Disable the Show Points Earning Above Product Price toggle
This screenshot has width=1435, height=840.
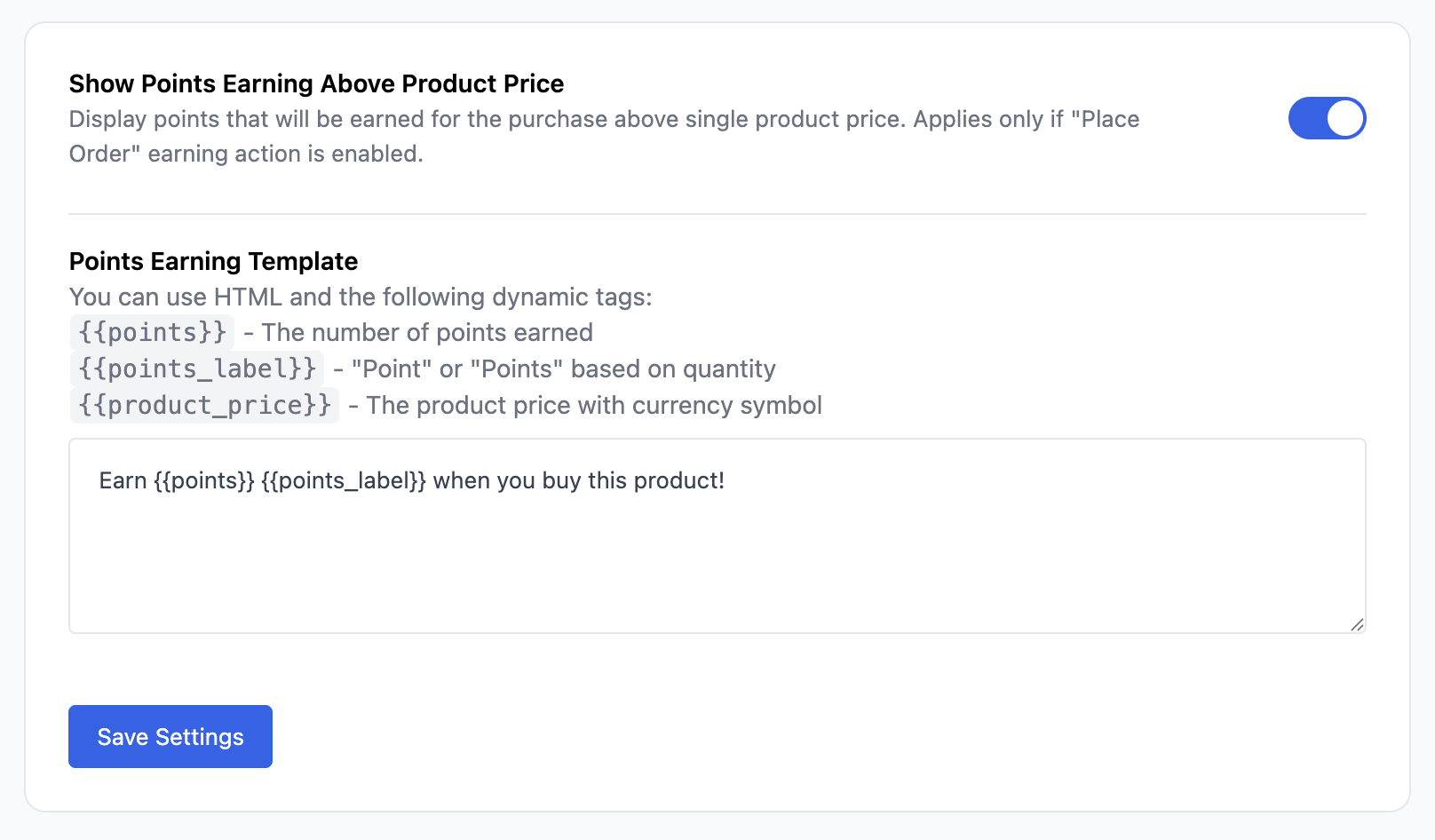click(1327, 118)
